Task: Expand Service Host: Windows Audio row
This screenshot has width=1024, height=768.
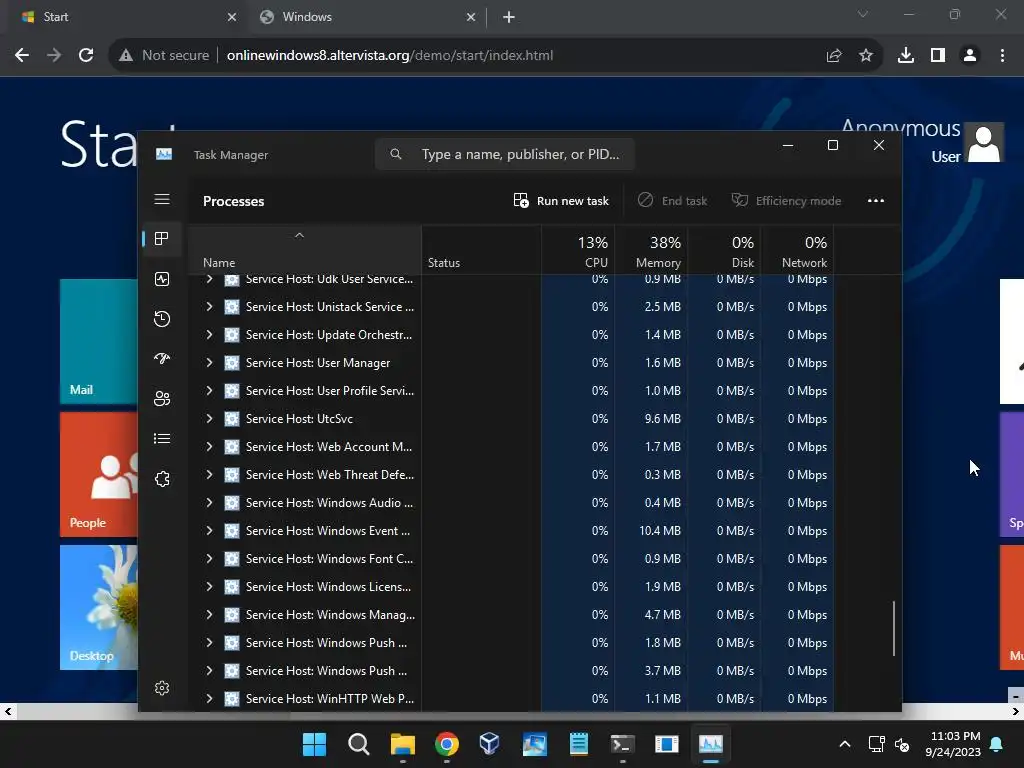Action: (x=209, y=503)
